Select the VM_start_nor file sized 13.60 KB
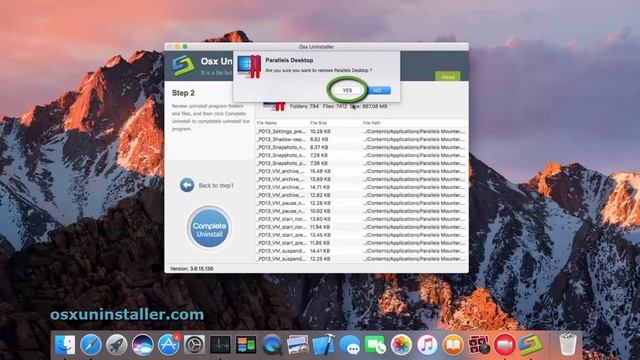Screen dimensions: 640x360 [362, 219]
